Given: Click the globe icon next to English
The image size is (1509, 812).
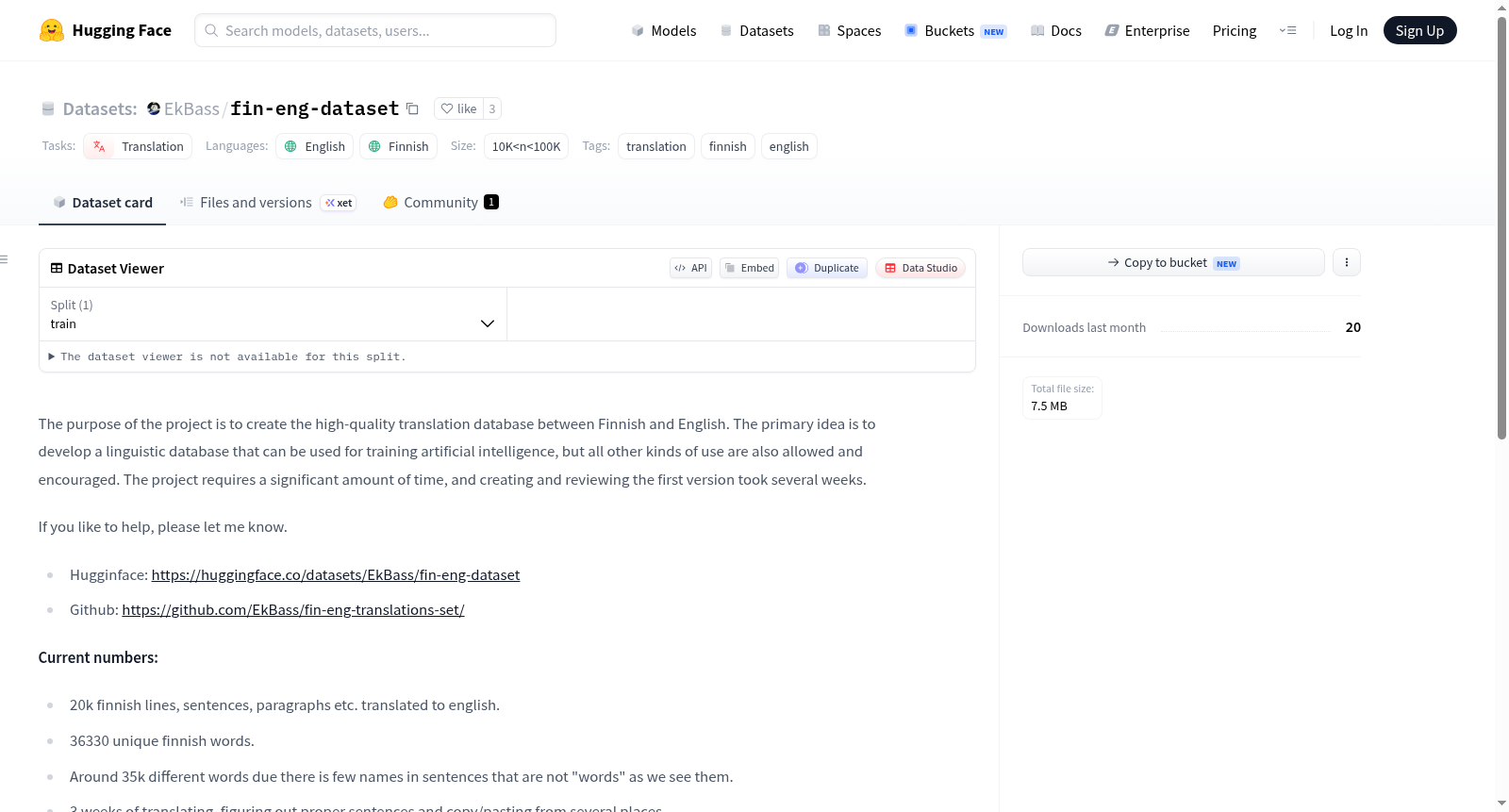Looking at the screenshot, I should tap(290, 146).
